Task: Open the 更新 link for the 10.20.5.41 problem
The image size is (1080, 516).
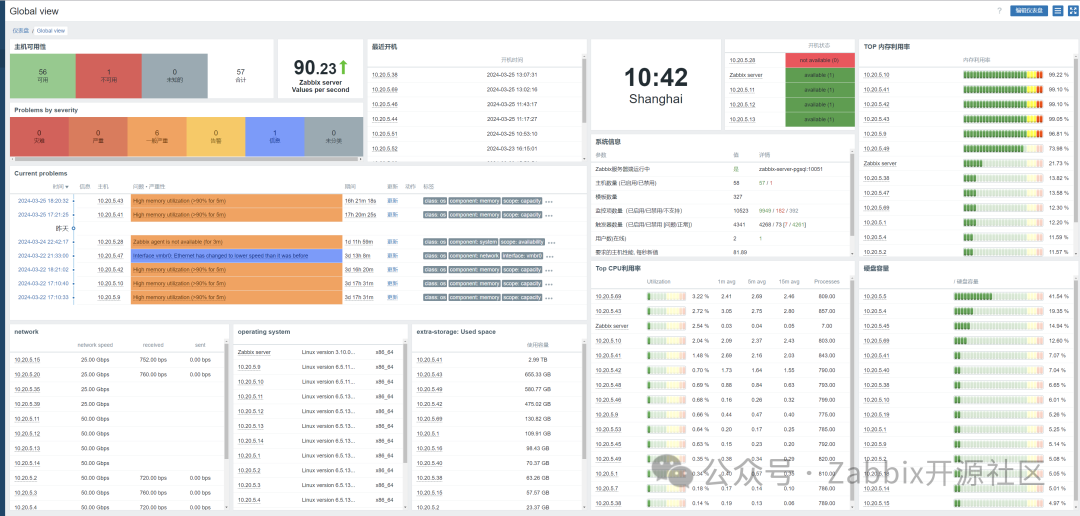Action: pos(393,215)
